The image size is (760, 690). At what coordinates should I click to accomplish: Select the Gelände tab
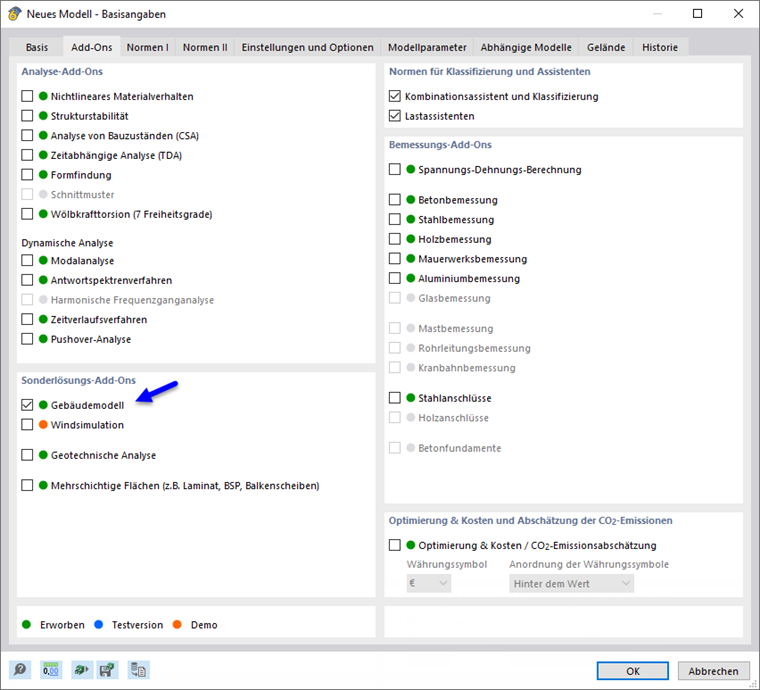coord(606,47)
